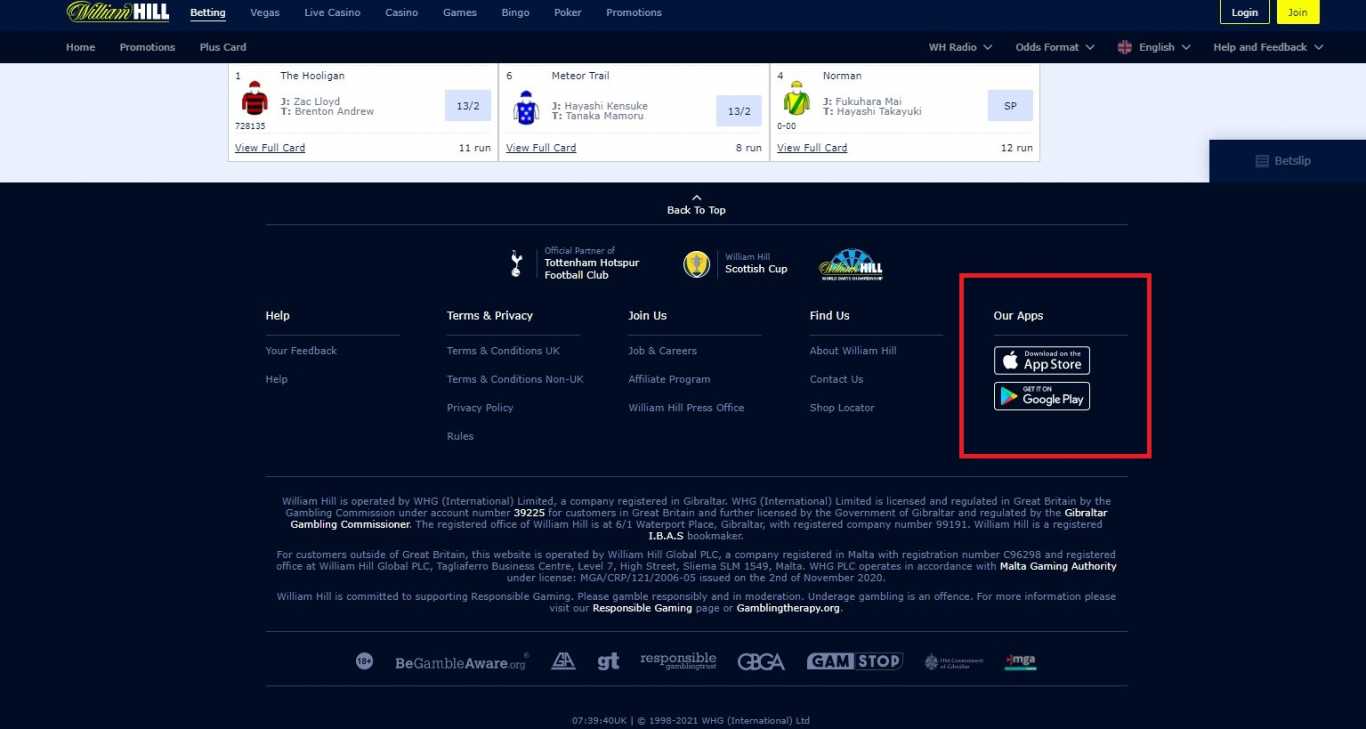Go to the Poker tab
The image size is (1366, 729).
[568, 13]
